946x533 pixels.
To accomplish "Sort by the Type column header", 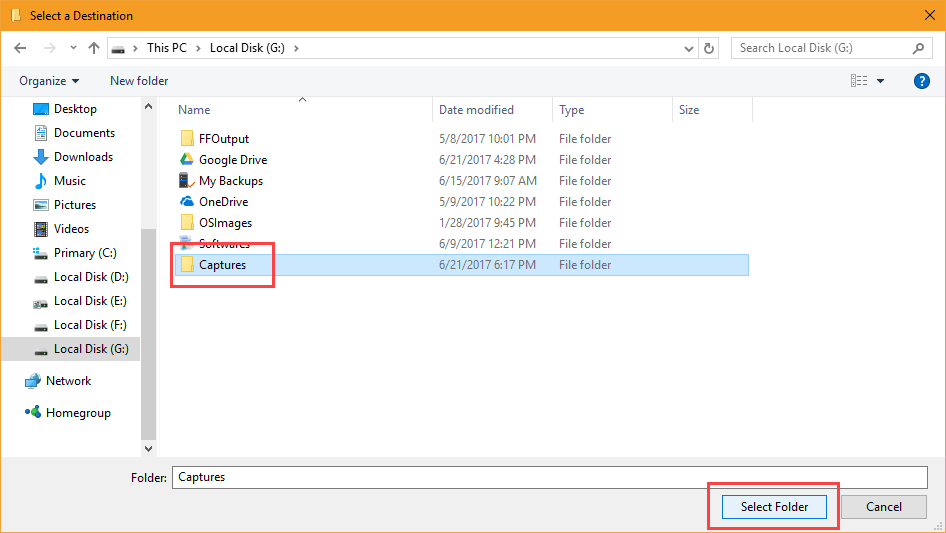I will pos(571,110).
